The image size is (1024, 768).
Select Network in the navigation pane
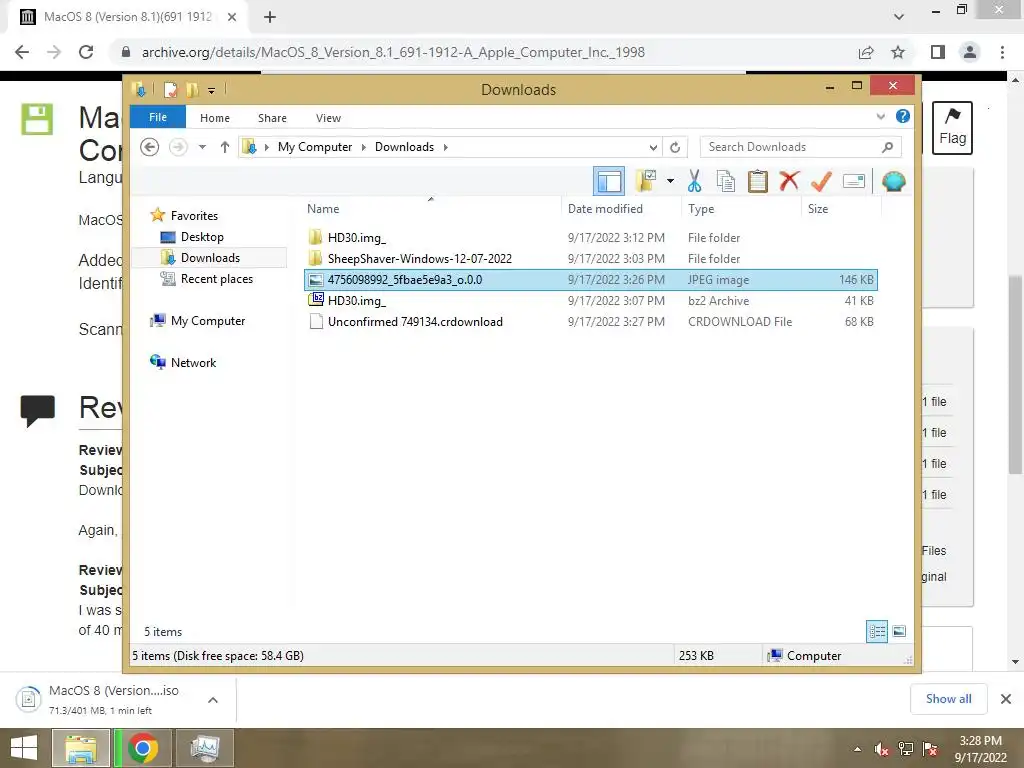coord(193,362)
